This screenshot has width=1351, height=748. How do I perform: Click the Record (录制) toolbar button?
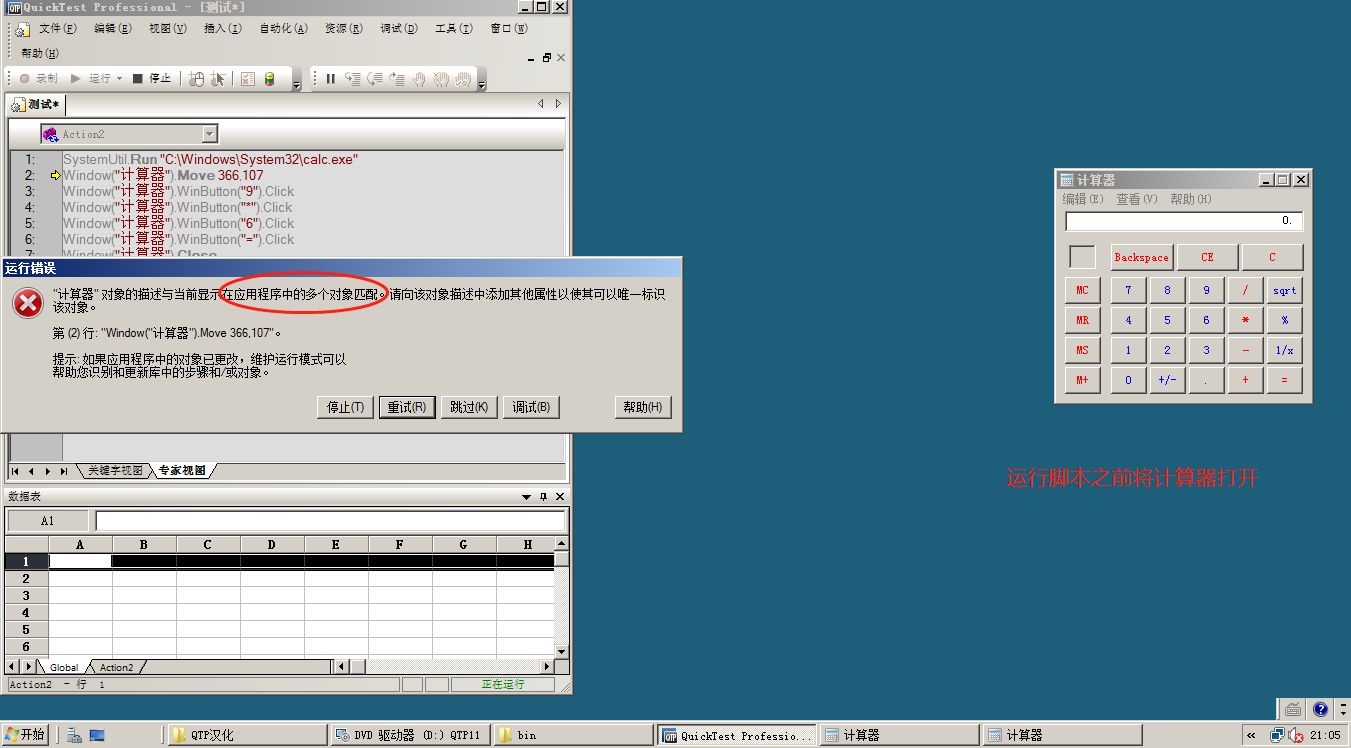pos(39,78)
